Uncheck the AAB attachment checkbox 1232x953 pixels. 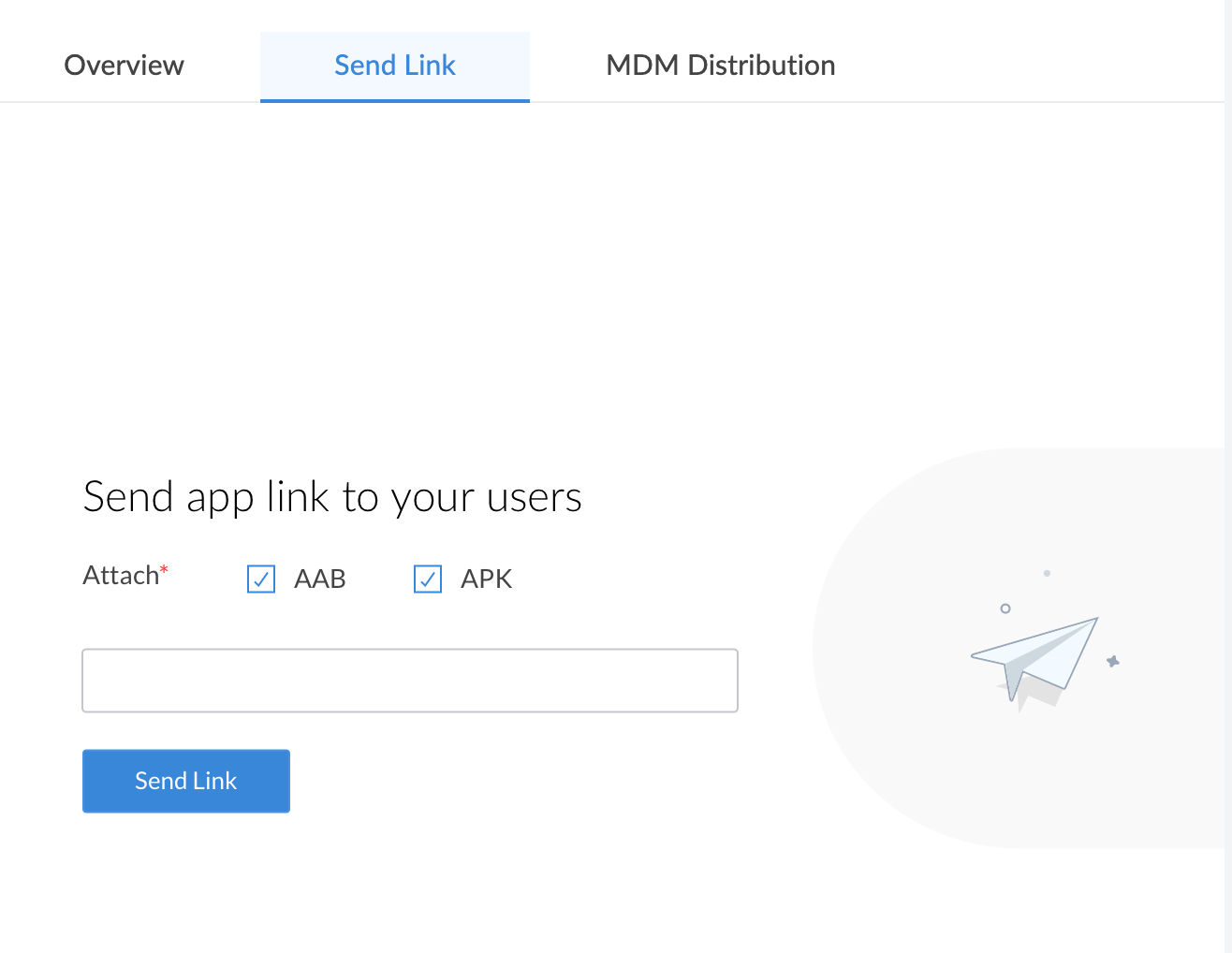[x=260, y=579]
